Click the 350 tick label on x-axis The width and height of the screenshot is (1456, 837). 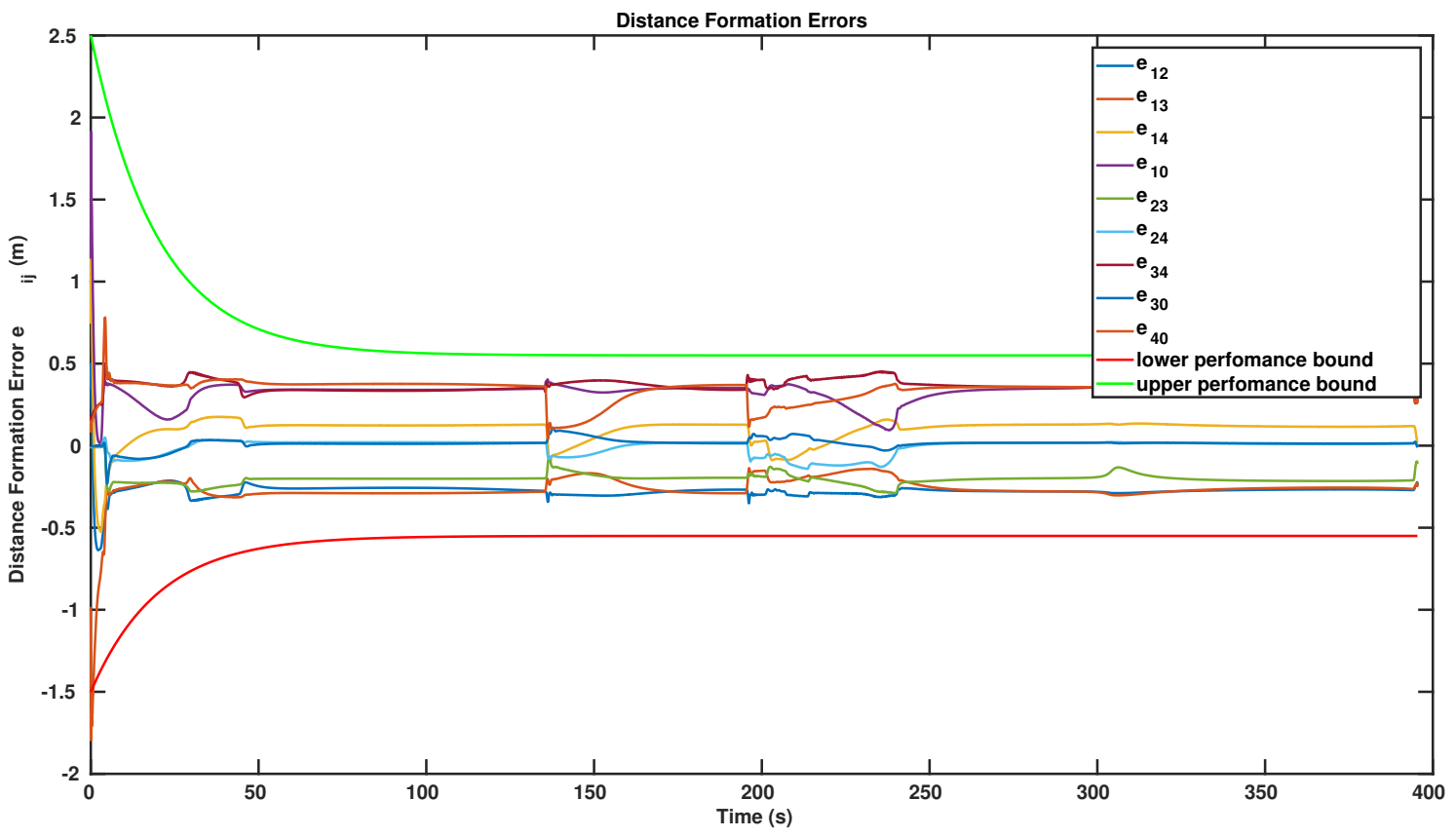coord(1262,792)
